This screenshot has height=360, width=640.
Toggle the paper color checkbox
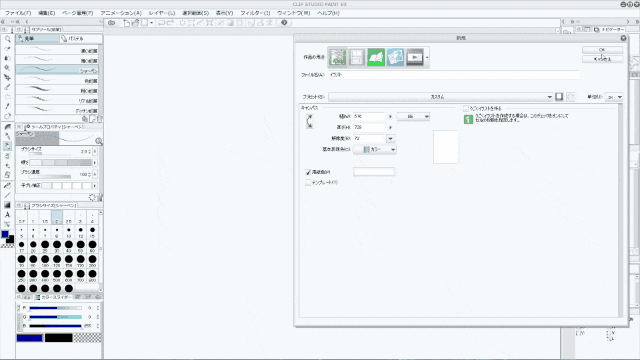pyautogui.click(x=308, y=172)
